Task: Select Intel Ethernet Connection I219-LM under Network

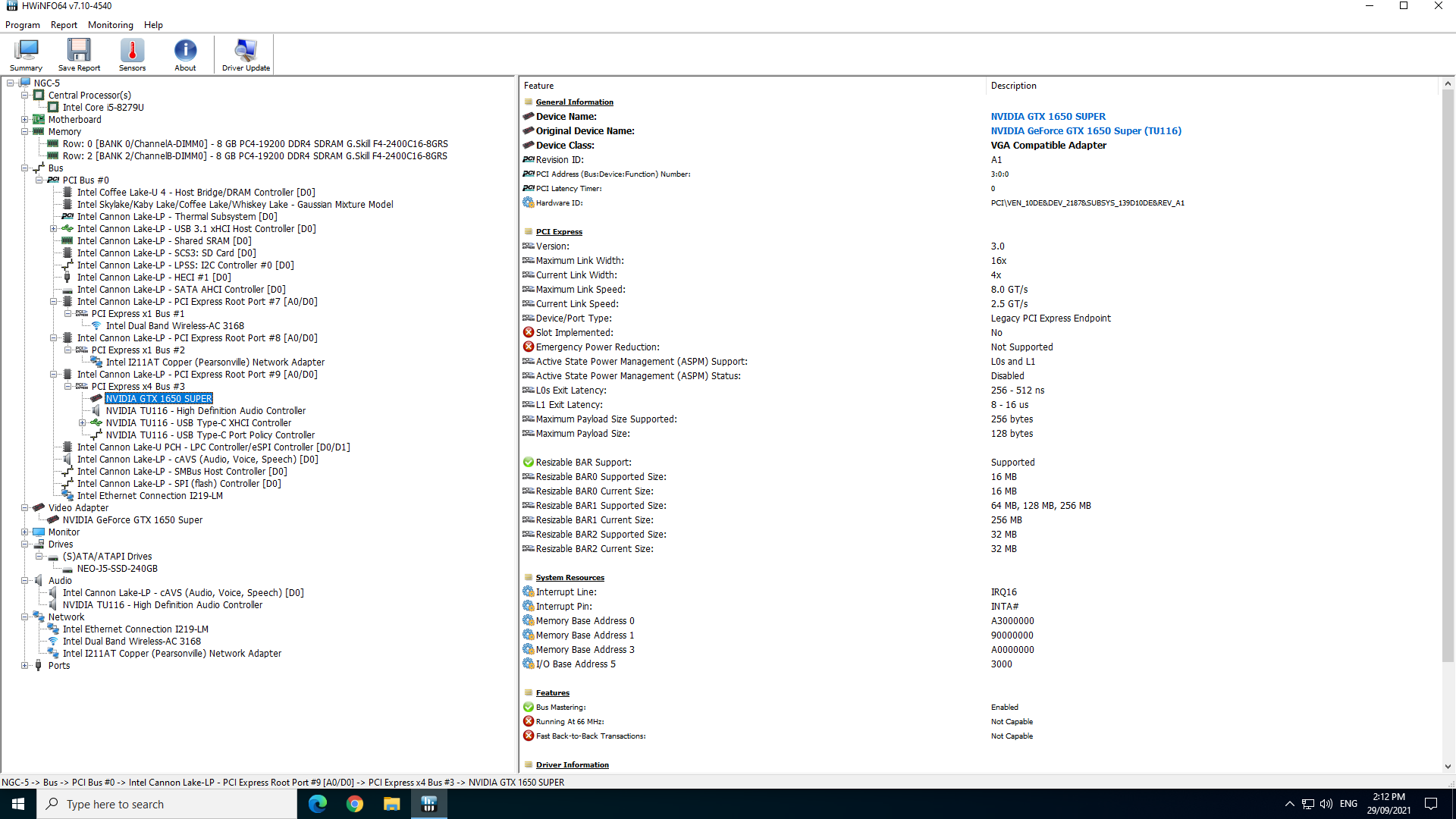Action: tap(135, 629)
